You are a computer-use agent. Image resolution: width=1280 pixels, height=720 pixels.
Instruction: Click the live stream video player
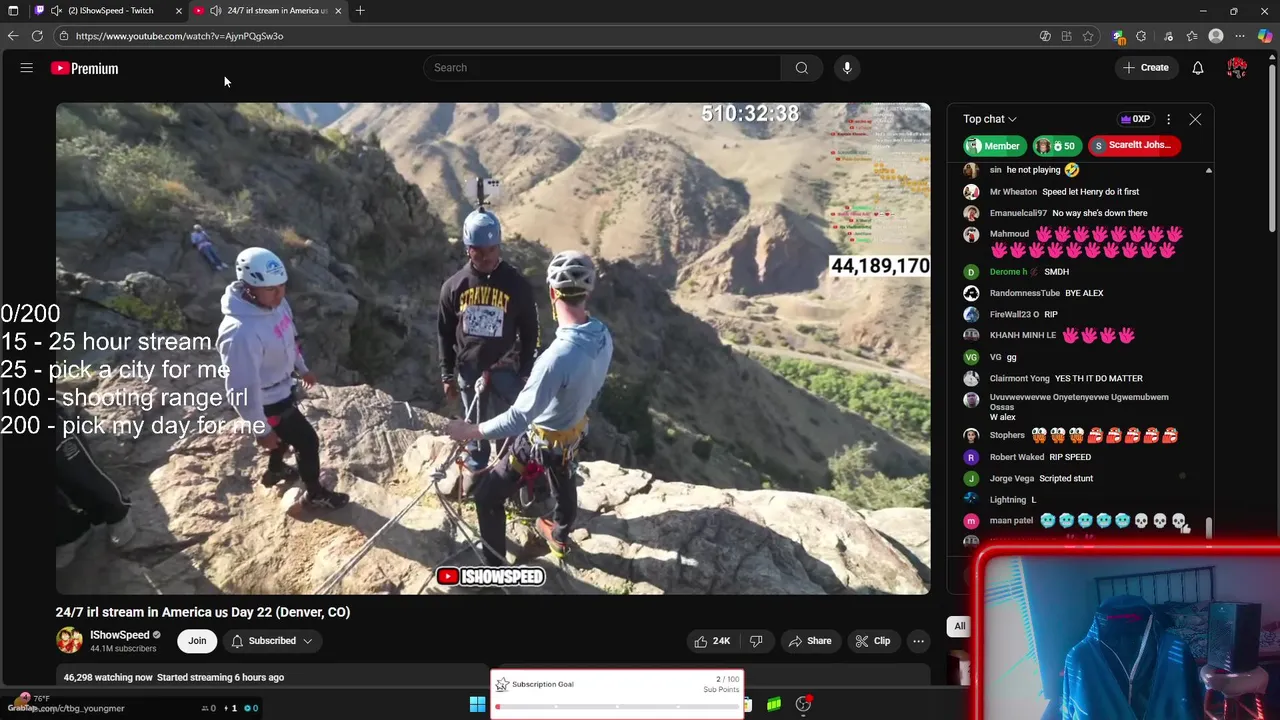pos(493,348)
